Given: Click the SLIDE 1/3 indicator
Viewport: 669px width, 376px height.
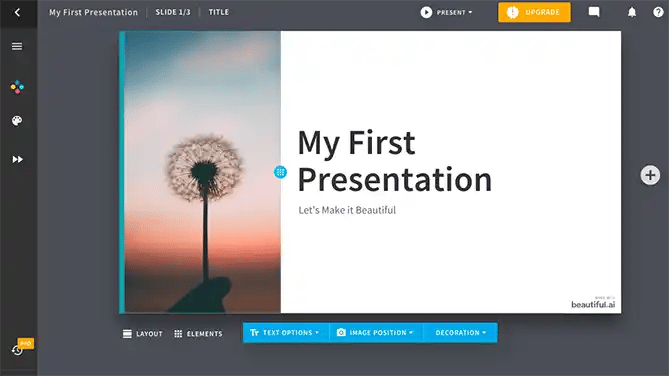Looking at the screenshot, I should 173,12.
